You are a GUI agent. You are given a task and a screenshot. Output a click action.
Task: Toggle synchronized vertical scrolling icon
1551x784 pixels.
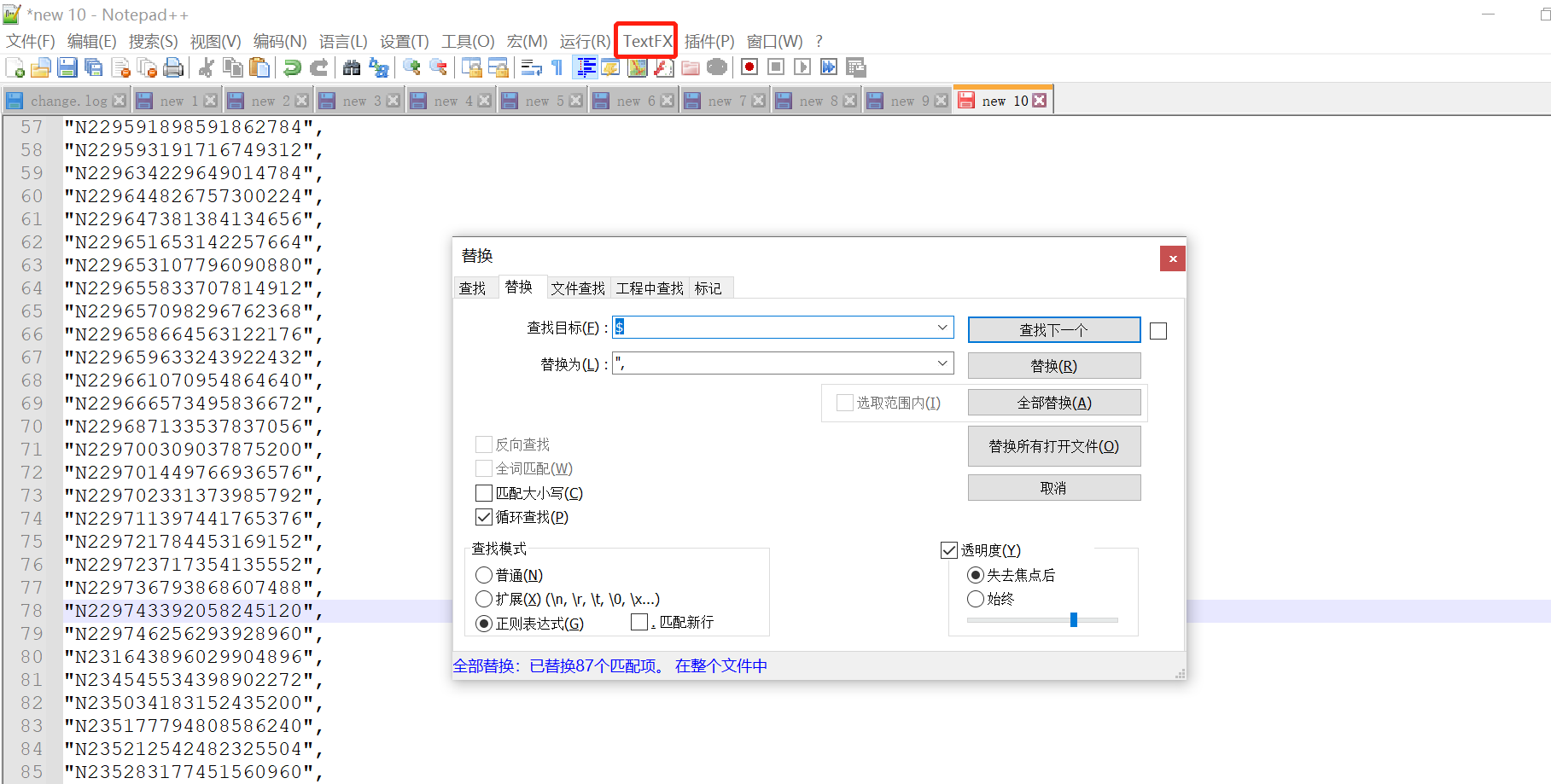coord(471,67)
